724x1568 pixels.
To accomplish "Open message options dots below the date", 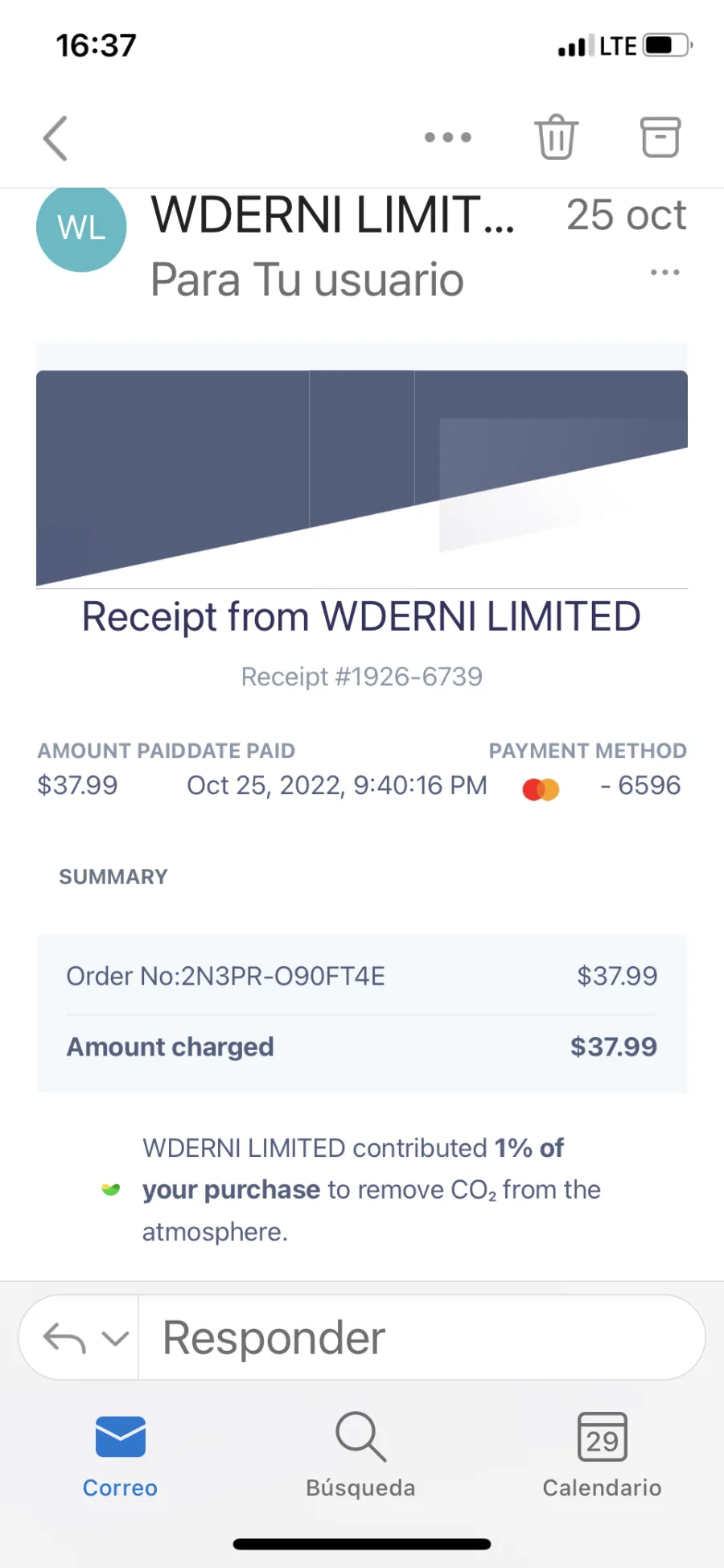I will click(x=665, y=273).
